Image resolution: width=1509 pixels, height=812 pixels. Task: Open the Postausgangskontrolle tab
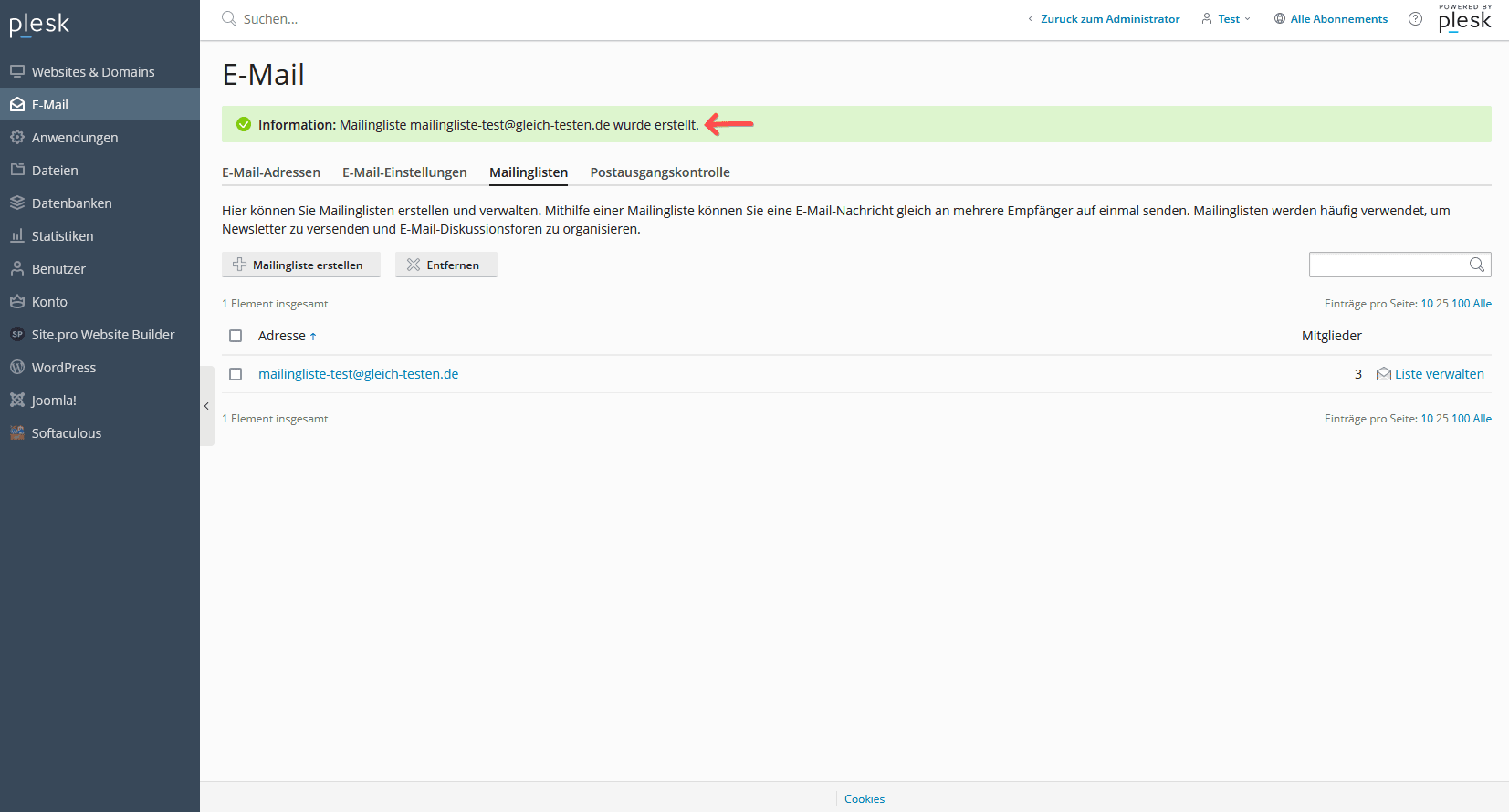coord(659,172)
